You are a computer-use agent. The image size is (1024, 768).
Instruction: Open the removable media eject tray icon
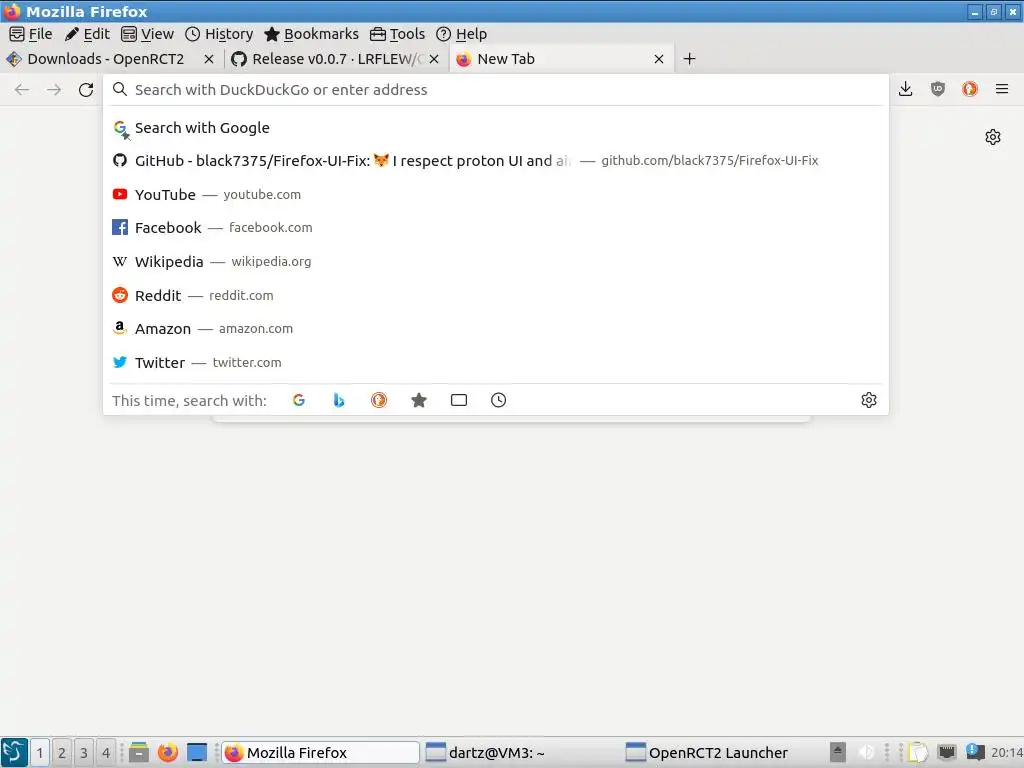click(837, 752)
